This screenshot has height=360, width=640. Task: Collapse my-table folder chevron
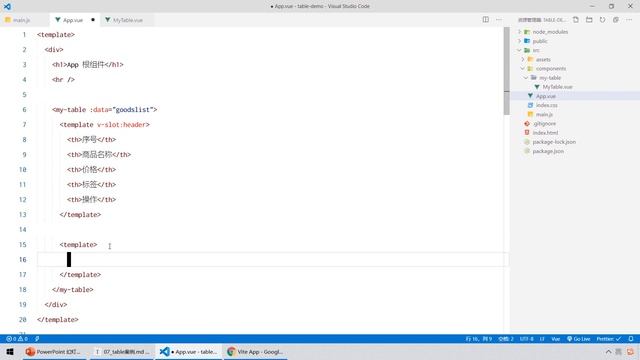coord(526,78)
